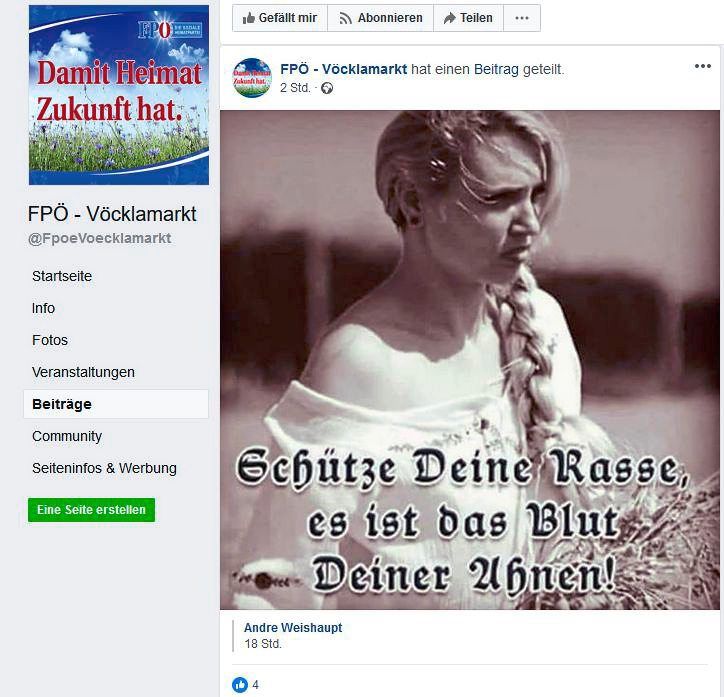Select the Beiträge sidebar item
The width and height of the screenshot is (724, 697).
pyautogui.click(x=116, y=404)
